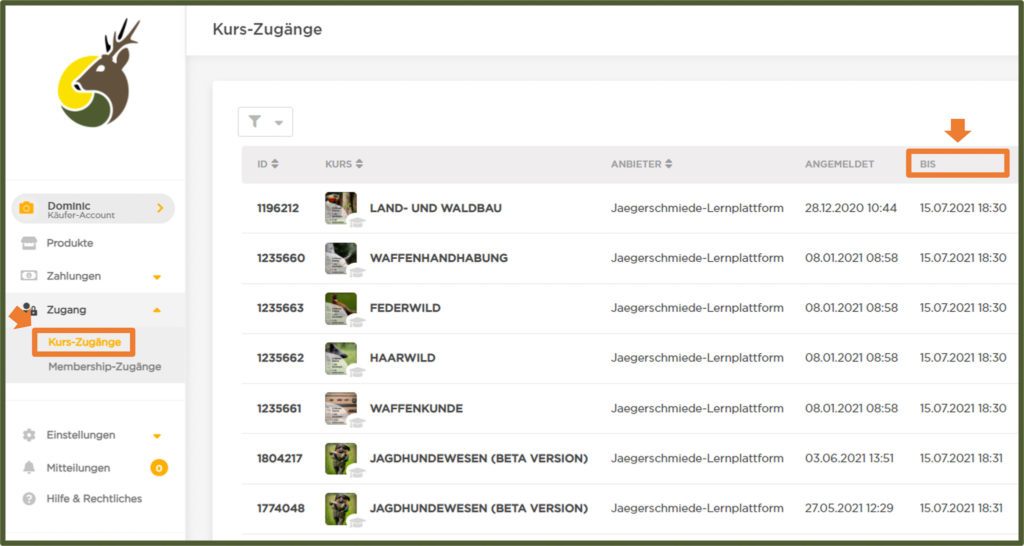Click the Mitteilungen bell icon

tap(29, 468)
